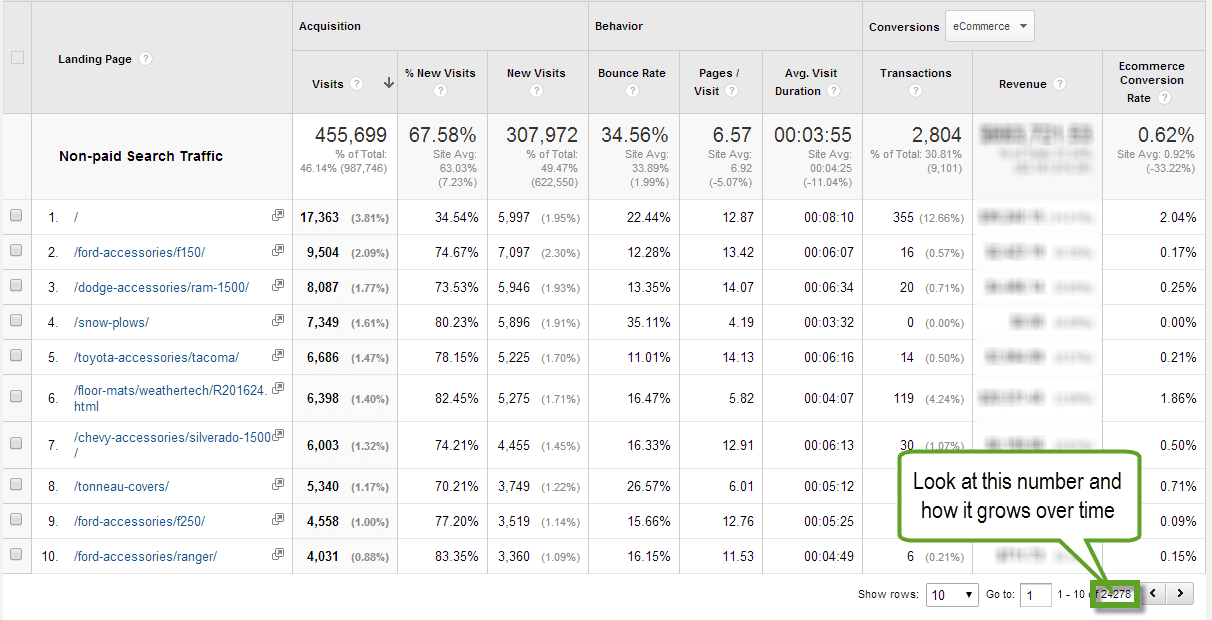Sort by Visits column header
The height and width of the screenshot is (620, 1212).
328,84
